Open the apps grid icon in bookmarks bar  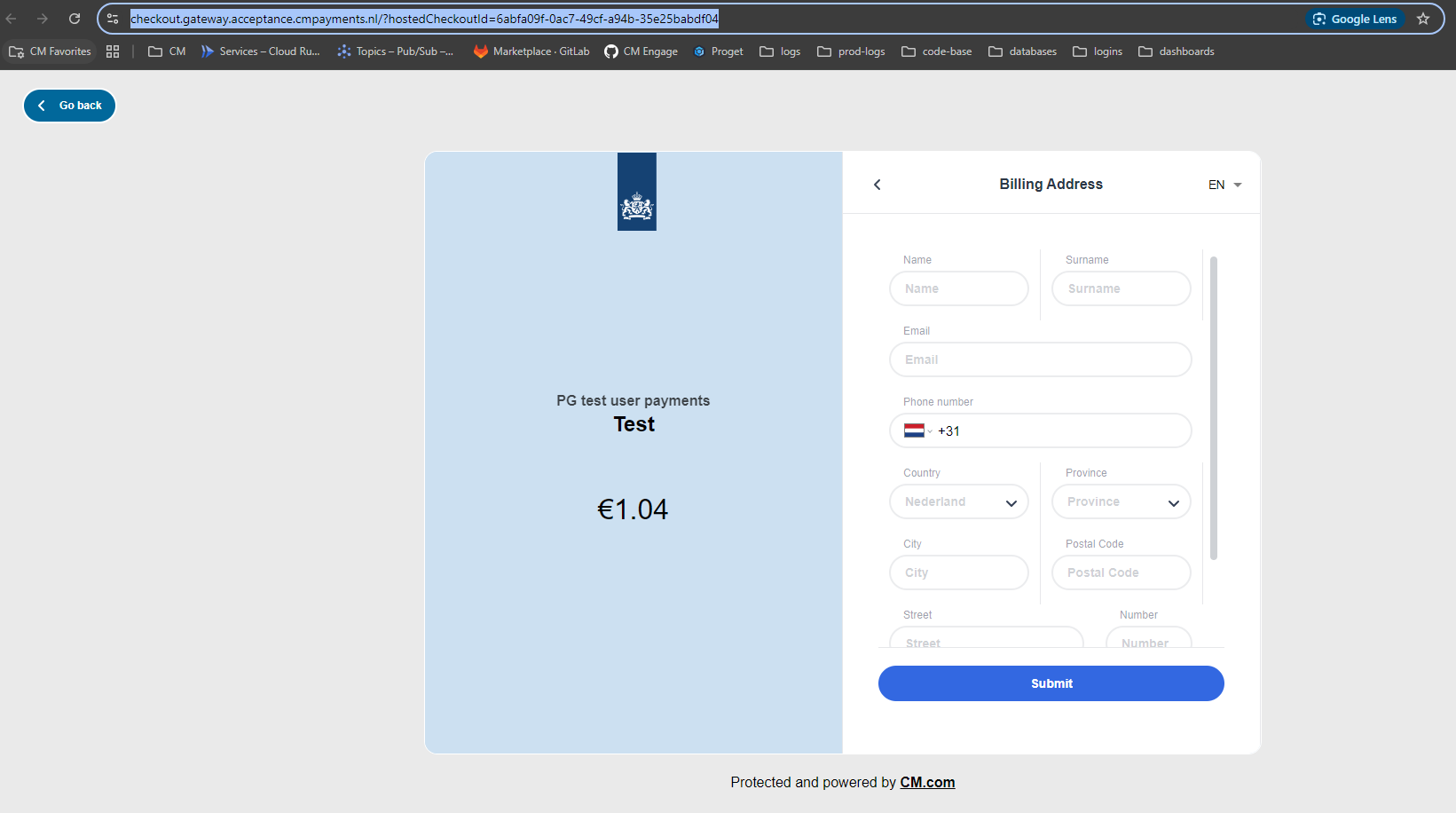(113, 51)
